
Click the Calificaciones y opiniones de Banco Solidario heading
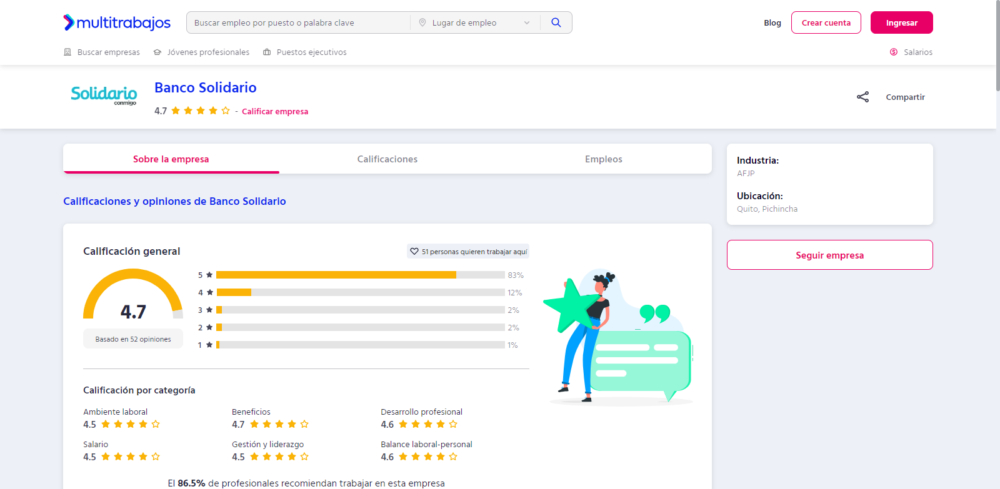(175, 201)
